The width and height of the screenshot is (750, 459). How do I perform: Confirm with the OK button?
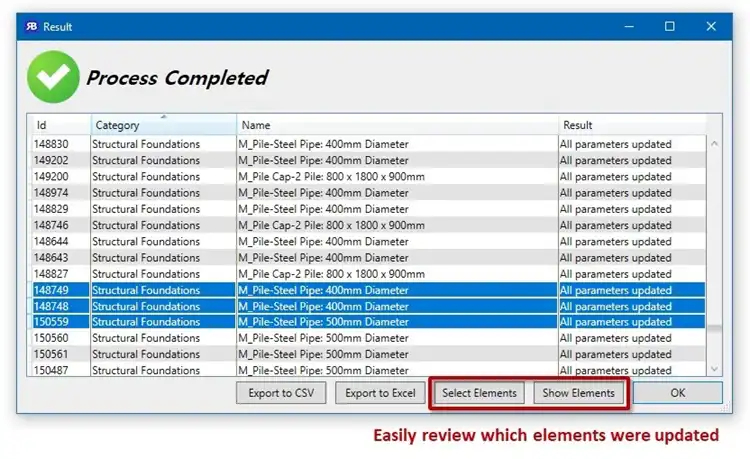tap(678, 393)
